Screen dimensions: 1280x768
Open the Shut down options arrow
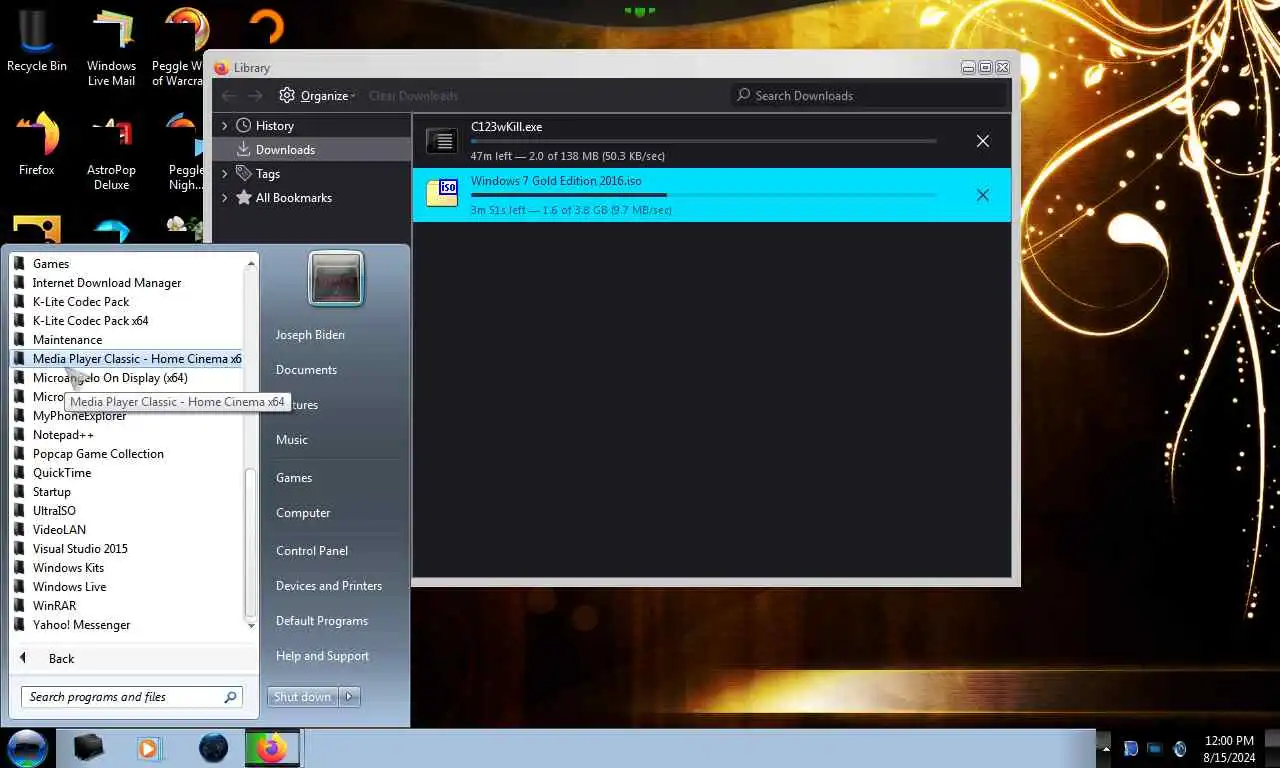[349, 697]
